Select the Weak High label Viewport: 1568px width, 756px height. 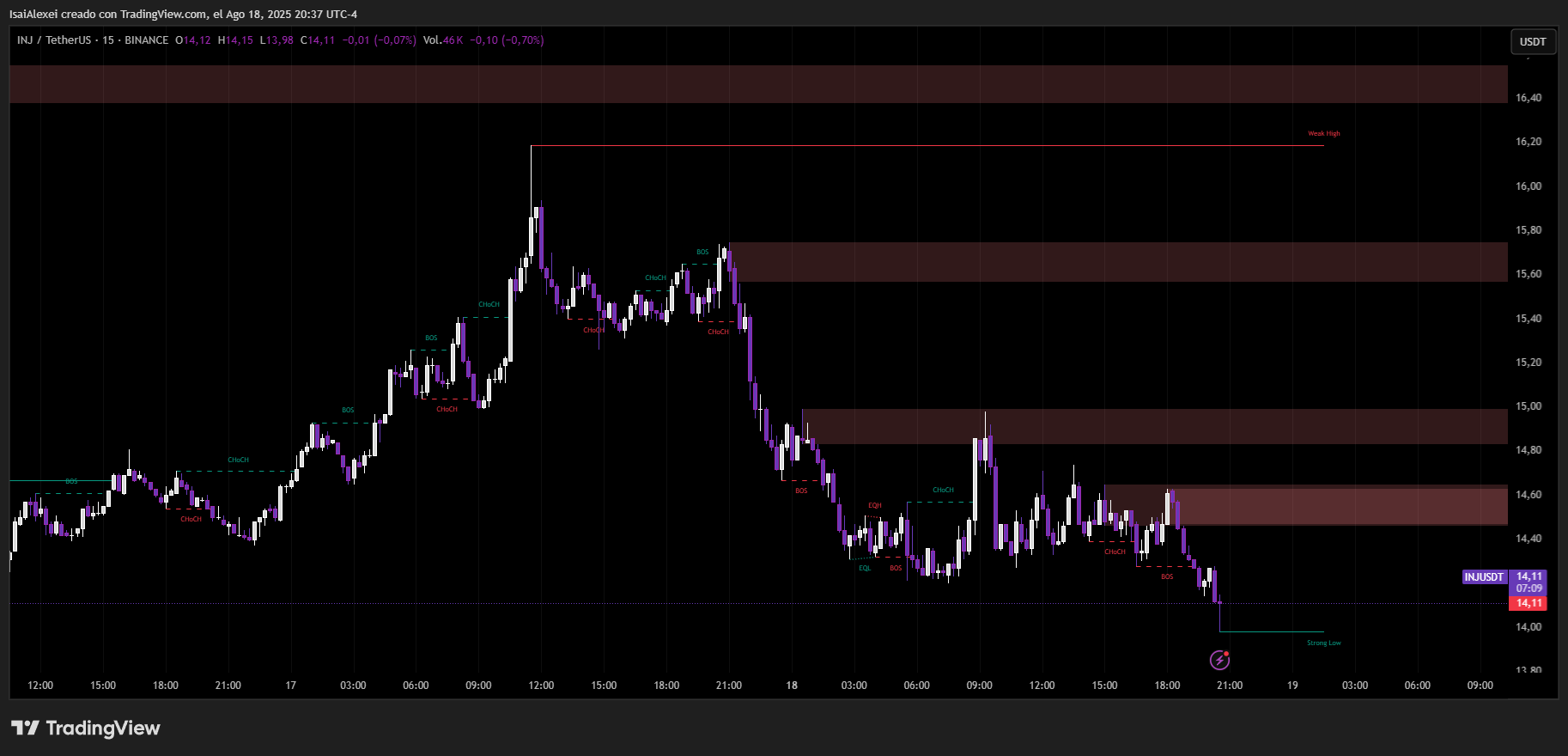click(1323, 134)
